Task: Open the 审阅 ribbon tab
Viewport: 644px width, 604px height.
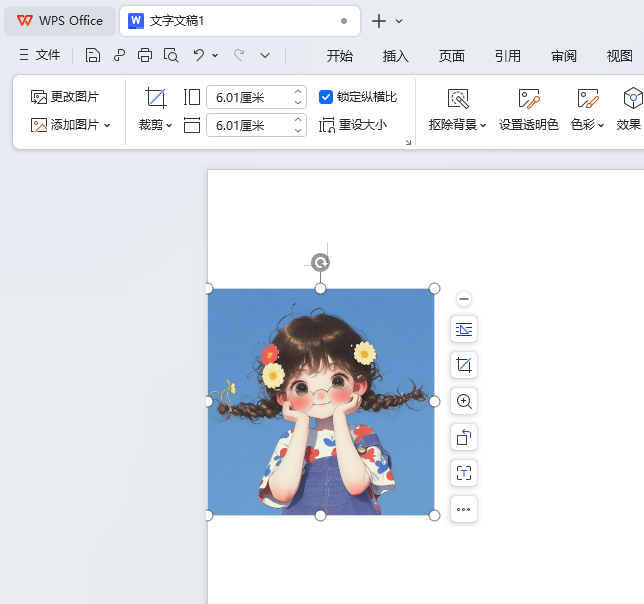Action: tap(564, 56)
